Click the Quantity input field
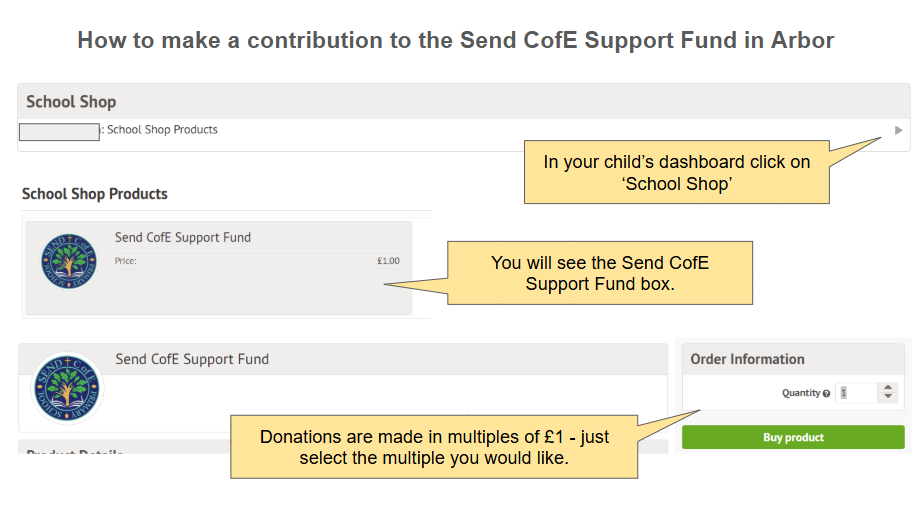Image resolution: width=917 pixels, height=510 pixels. click(x=856, y=393)
